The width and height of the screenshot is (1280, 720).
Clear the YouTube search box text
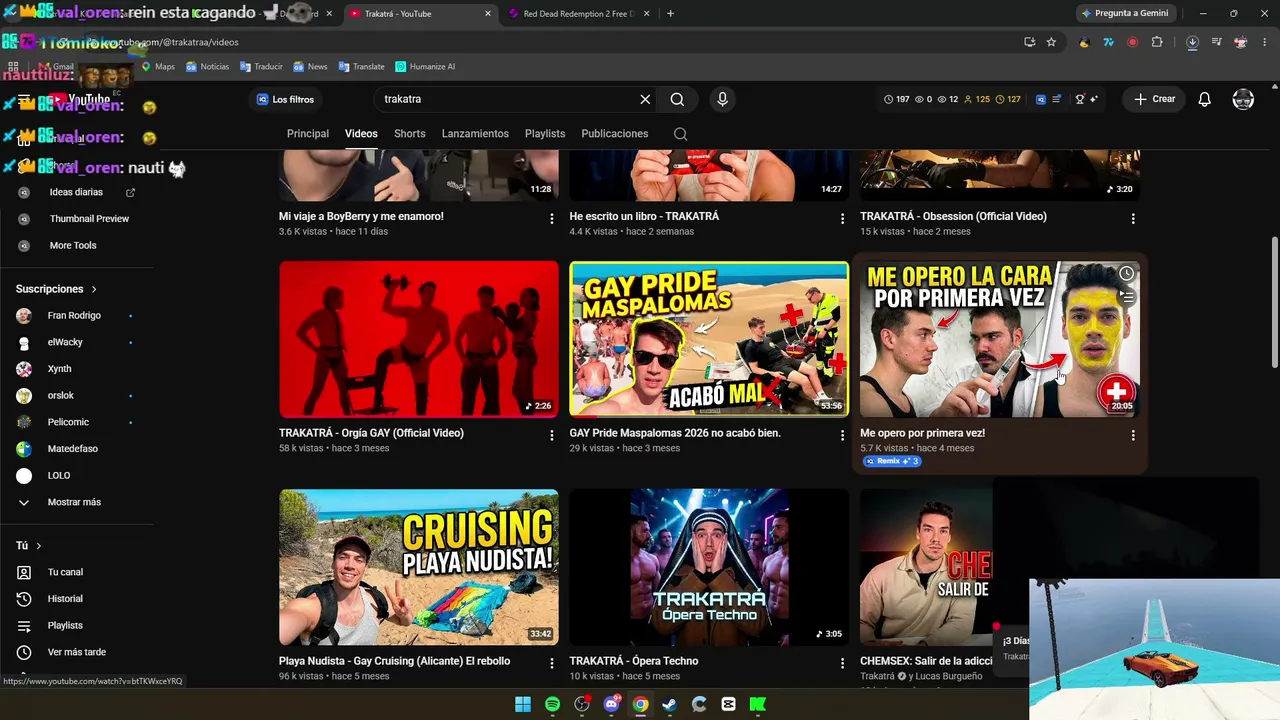[x=645, y=99]
